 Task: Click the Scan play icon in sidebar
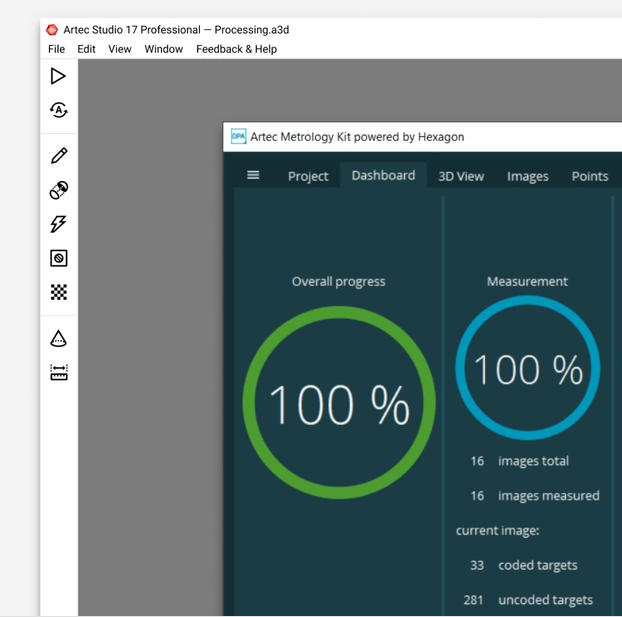[59, 76]
